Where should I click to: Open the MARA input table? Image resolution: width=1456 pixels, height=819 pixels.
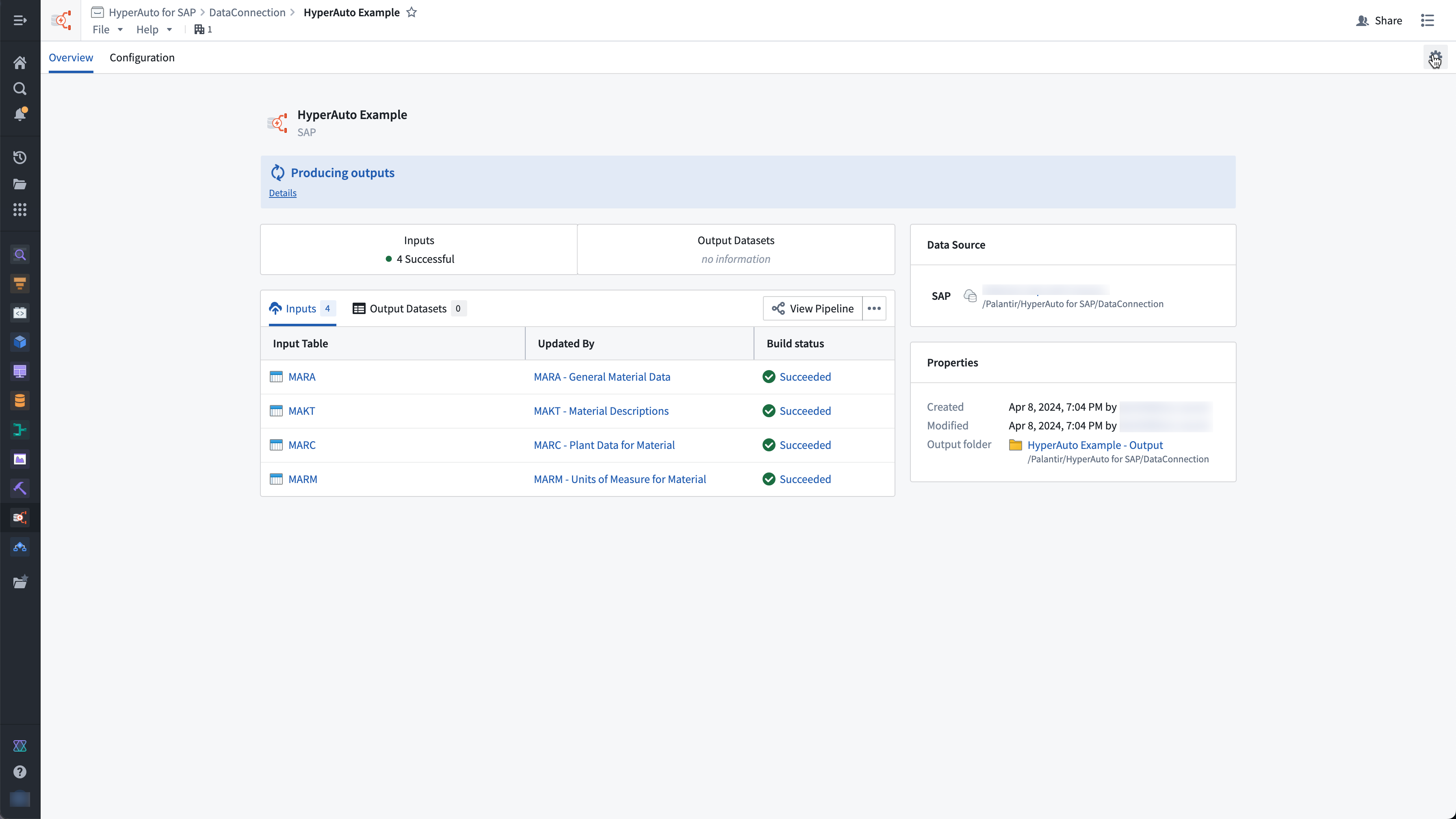[302, 377]
